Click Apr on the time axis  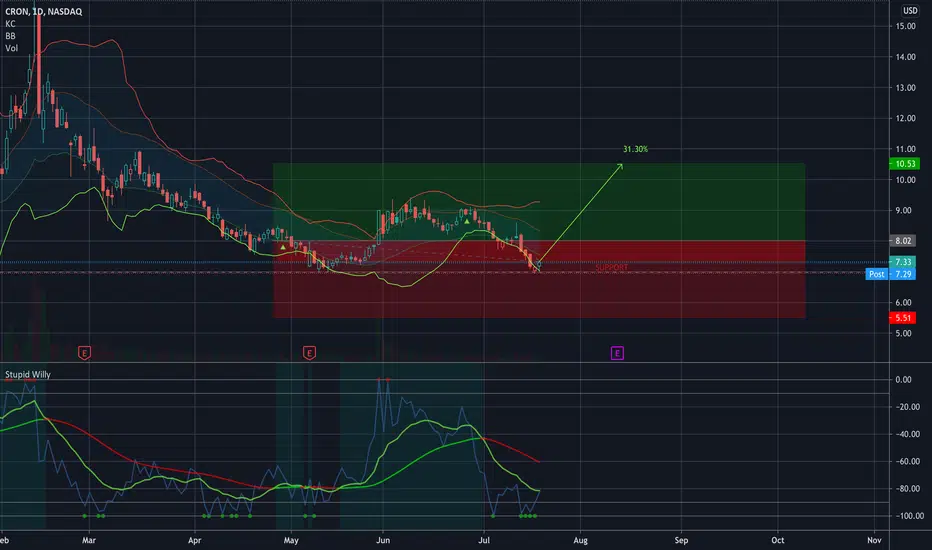click(194, 540)
